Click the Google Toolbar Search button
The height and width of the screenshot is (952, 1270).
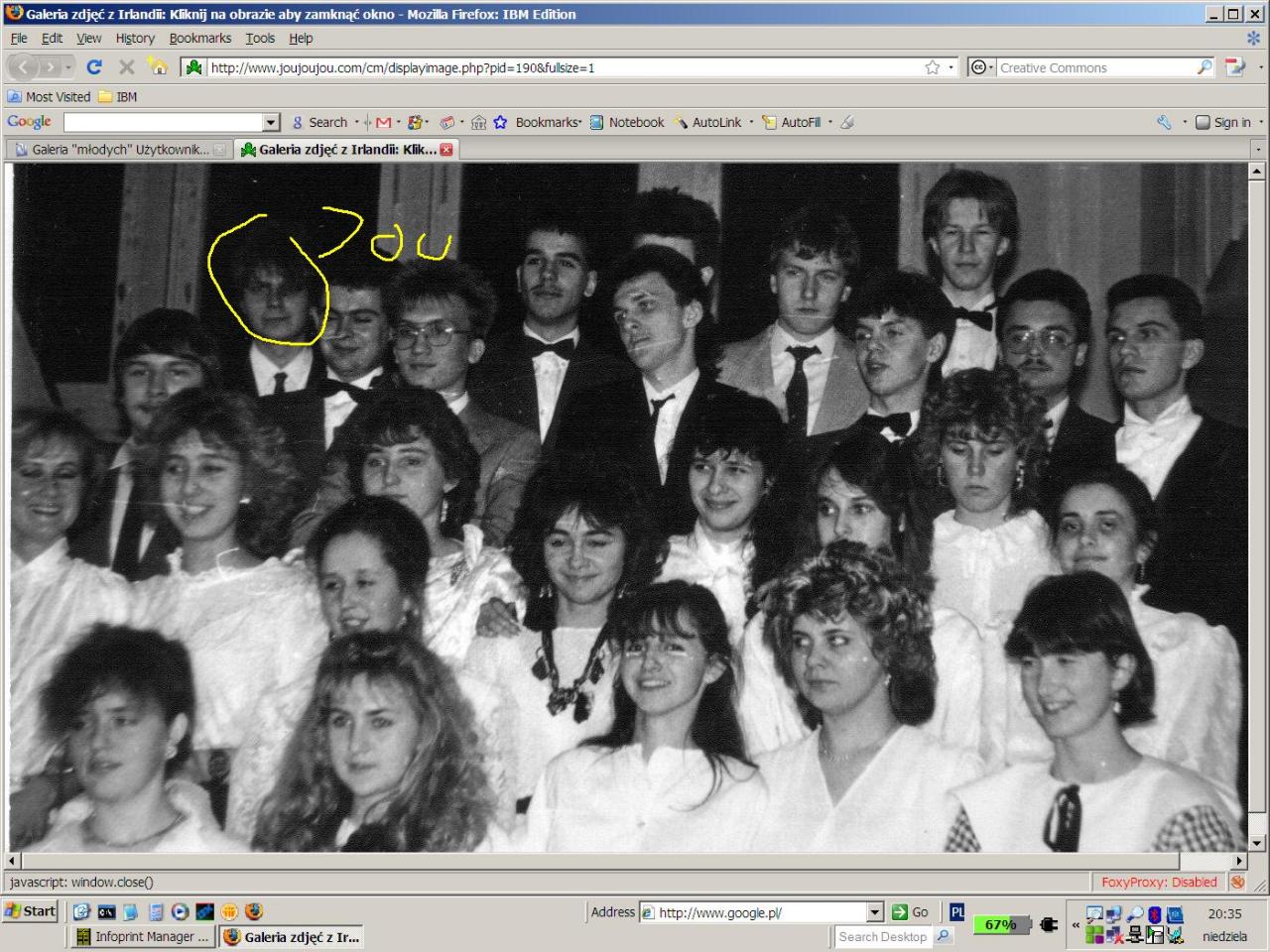[319, 122]
